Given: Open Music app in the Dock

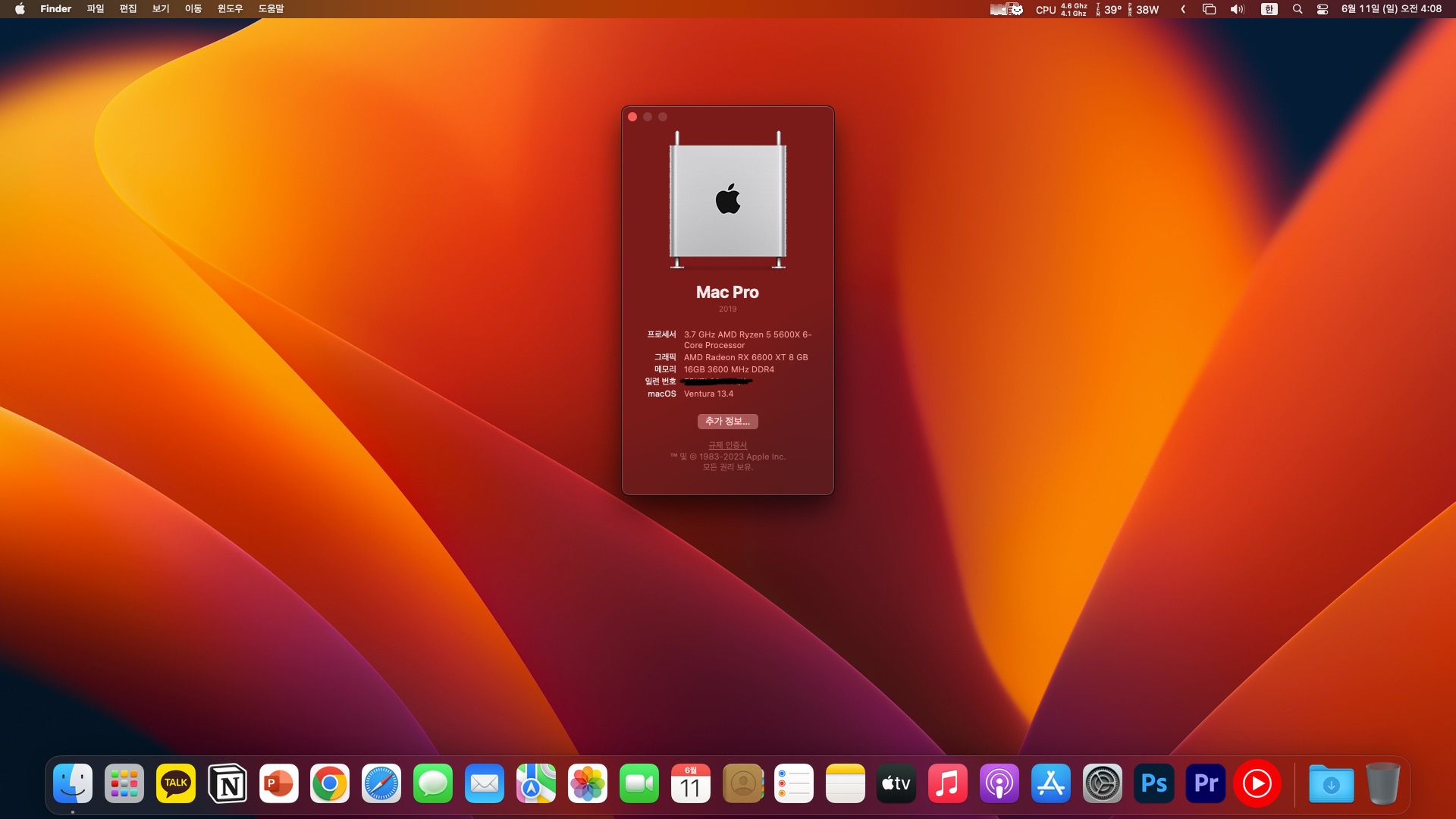Looking at the screenshot, I should pyautogui.click(x=948, y=783).
